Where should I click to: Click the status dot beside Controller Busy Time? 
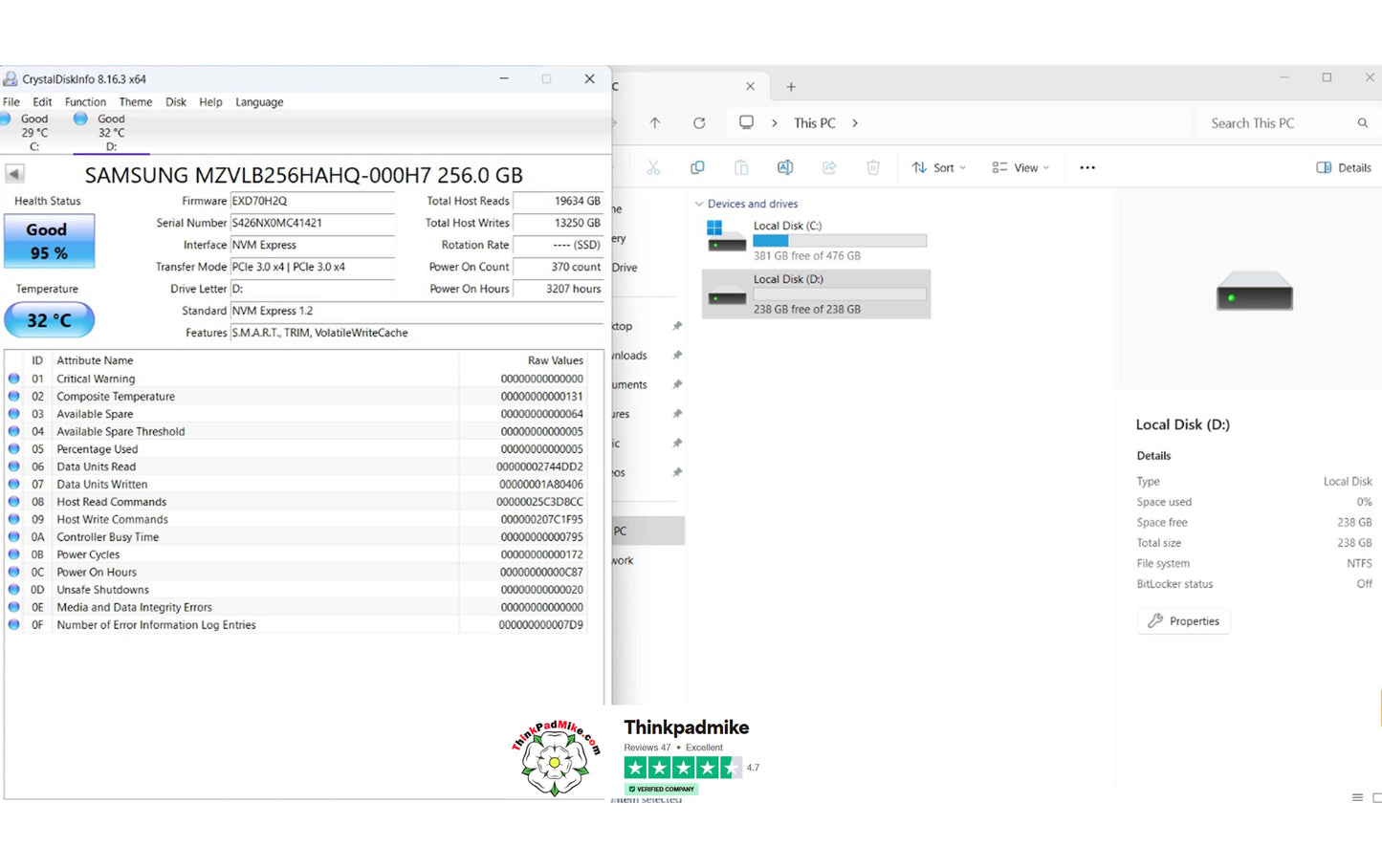(14, 537)
